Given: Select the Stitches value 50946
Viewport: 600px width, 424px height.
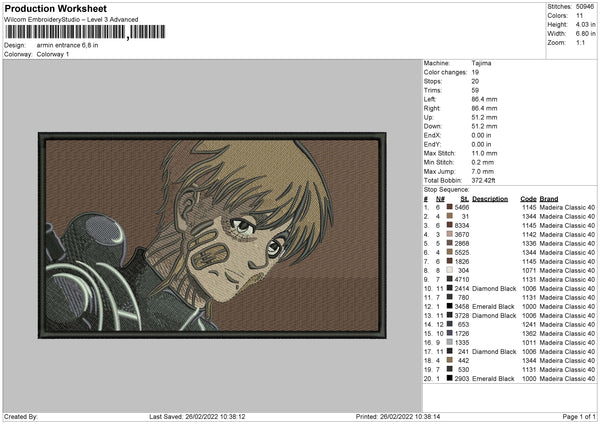Looking at the screenshot, I should point(585,7).
